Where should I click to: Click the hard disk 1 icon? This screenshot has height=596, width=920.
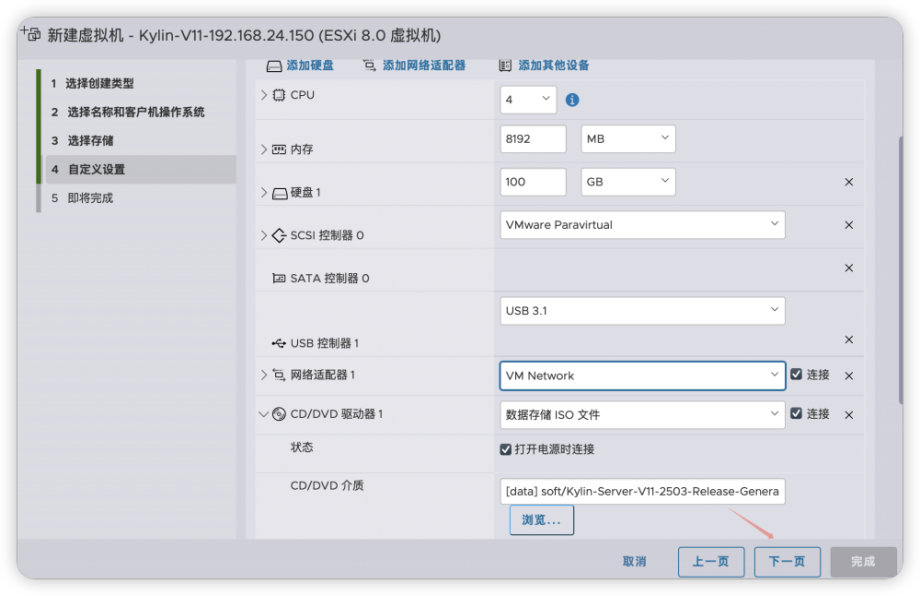click(x=280, y=193)
